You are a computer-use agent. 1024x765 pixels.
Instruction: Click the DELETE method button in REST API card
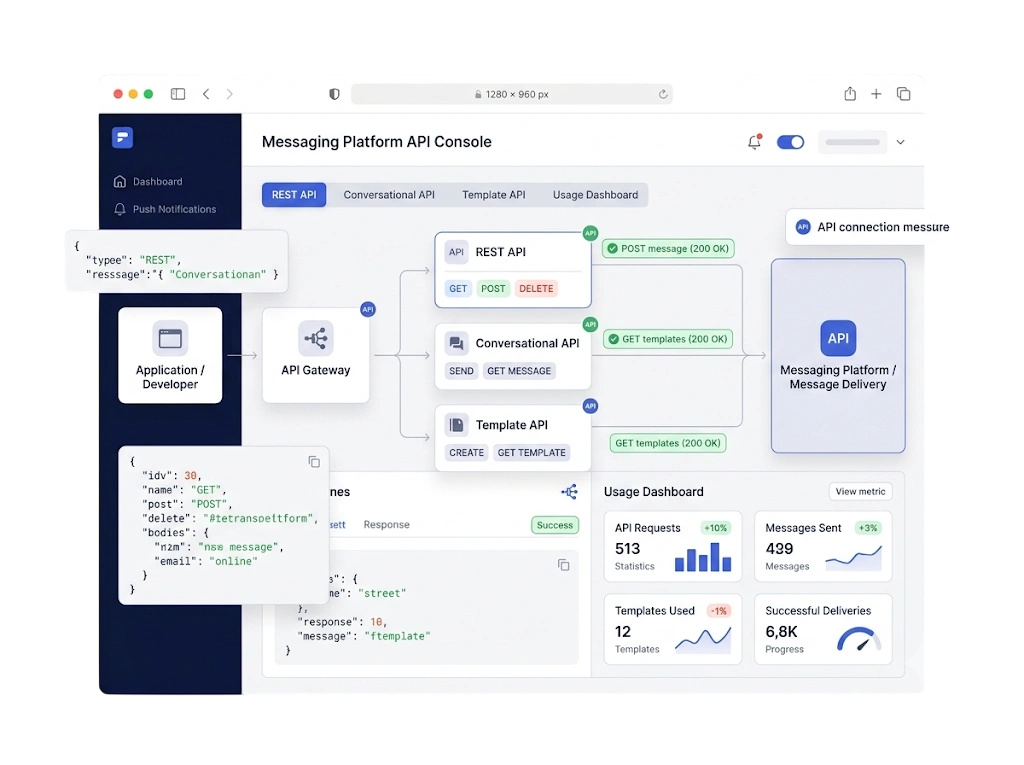click(536, 289)
